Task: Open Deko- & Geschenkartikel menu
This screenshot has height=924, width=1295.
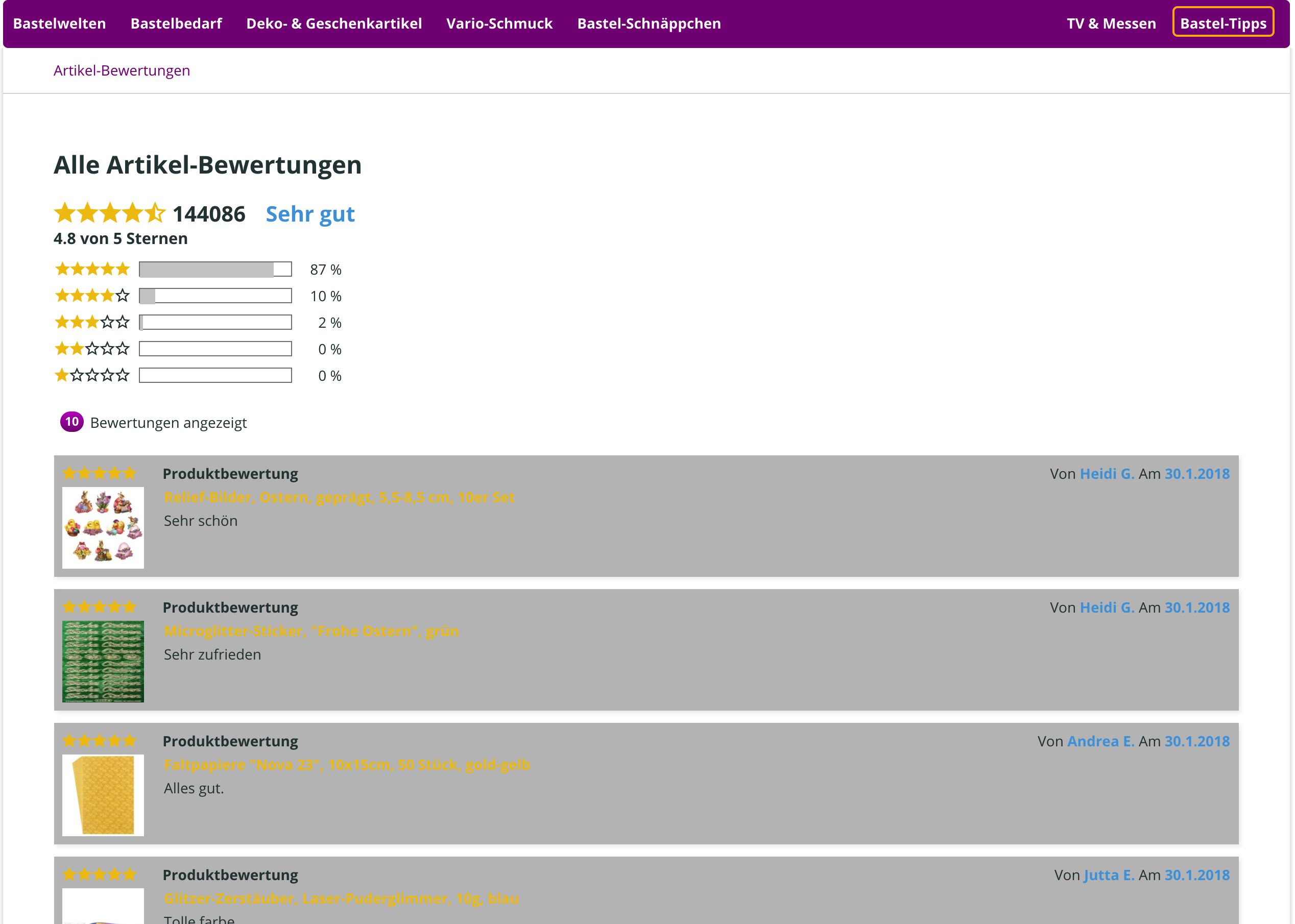Action: (334, 23)
